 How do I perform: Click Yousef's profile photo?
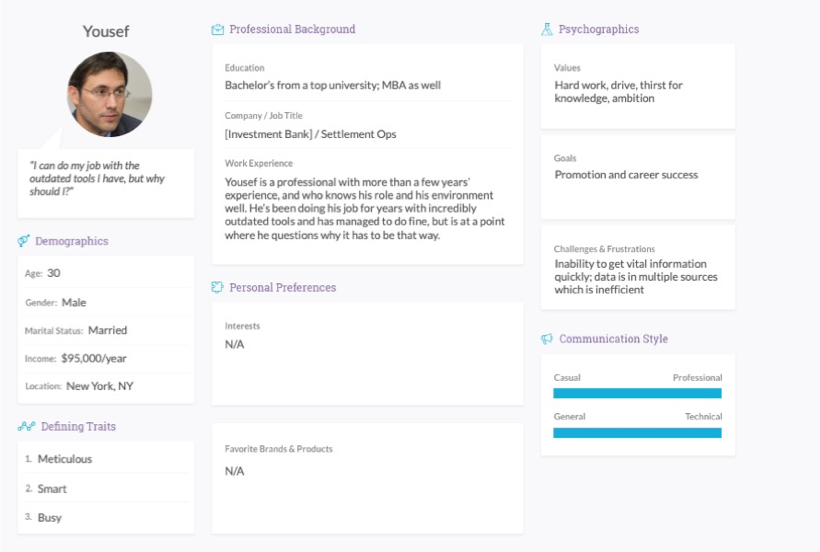[109, 94]
